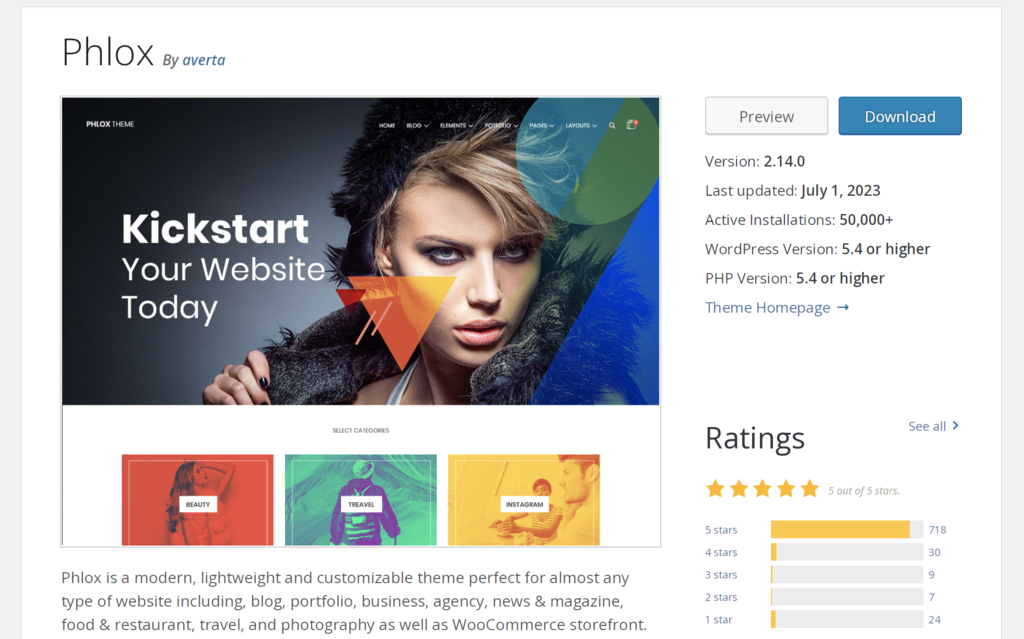Viewport: 1024px width, 639px height.
Task: Open PORTFOLIO dropdown in screenshot menu
Action: click(501, 125)
